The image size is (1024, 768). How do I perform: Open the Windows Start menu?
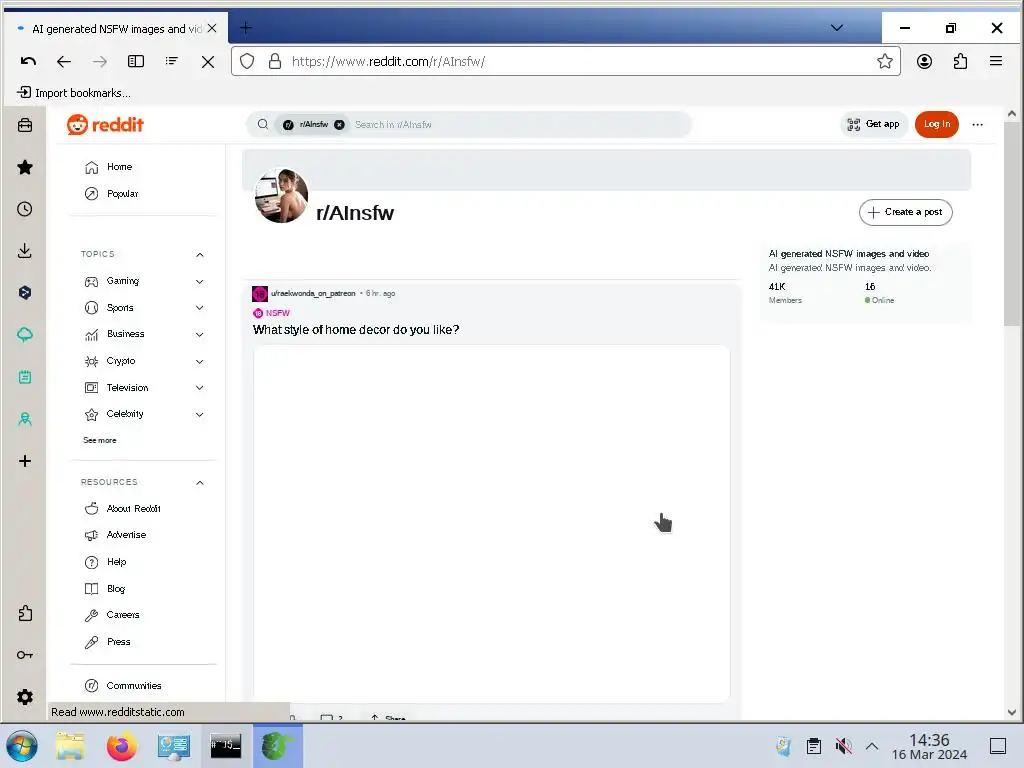(x=22, y=746)
